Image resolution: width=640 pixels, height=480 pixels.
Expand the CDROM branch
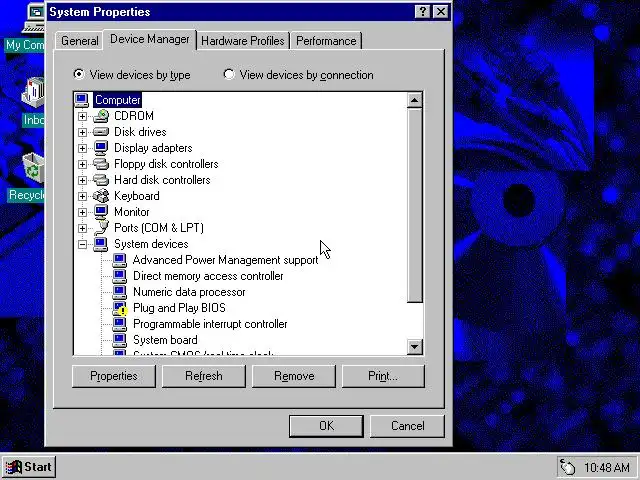click(x=82, y=116)
